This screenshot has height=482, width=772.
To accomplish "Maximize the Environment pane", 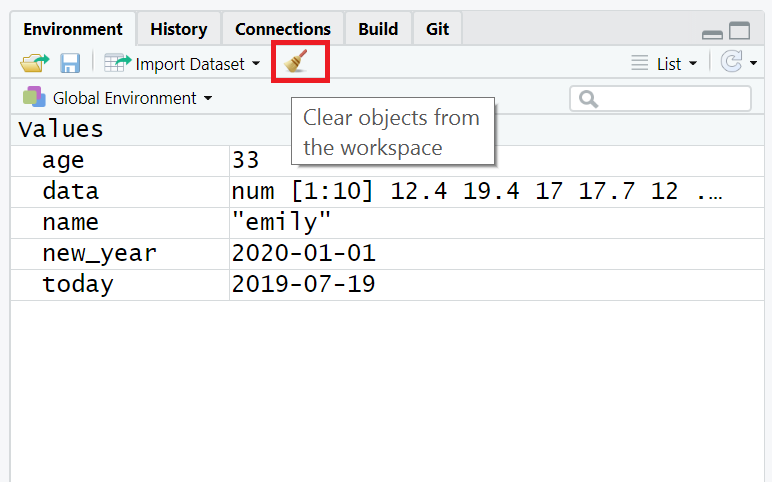I will point(739,31).
